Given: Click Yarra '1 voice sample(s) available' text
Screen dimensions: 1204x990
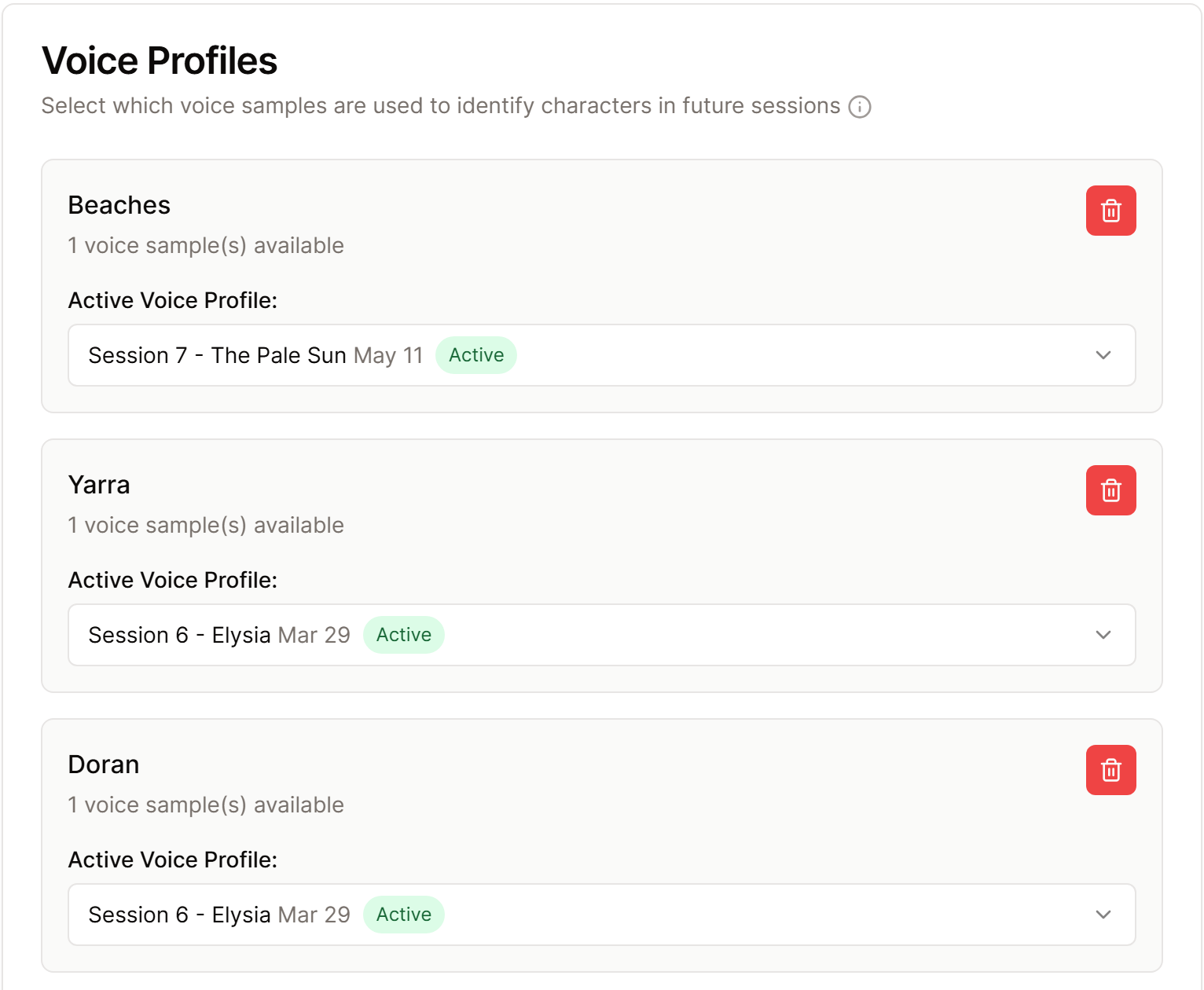Looking at the screenshot, I should (x=206, y=526).
